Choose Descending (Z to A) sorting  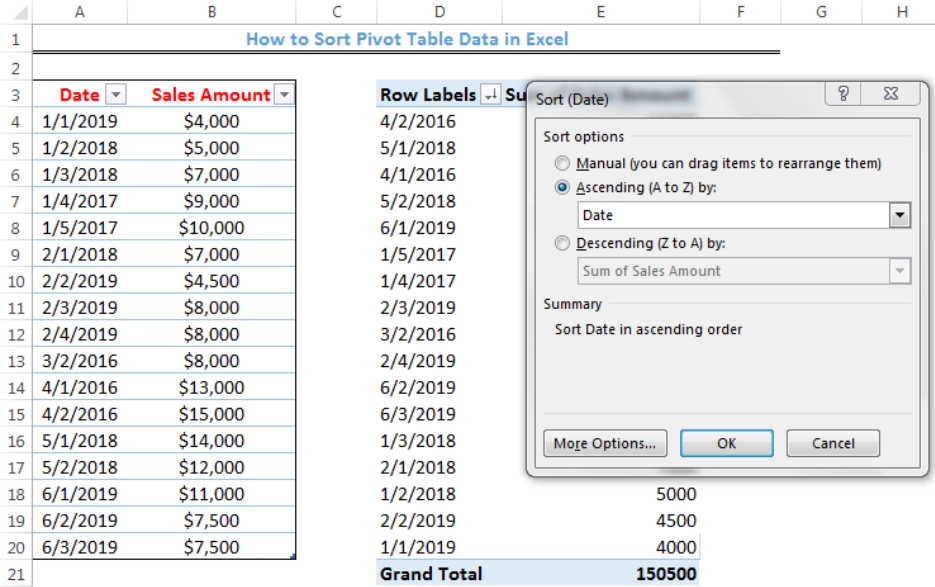pos(562,243)
